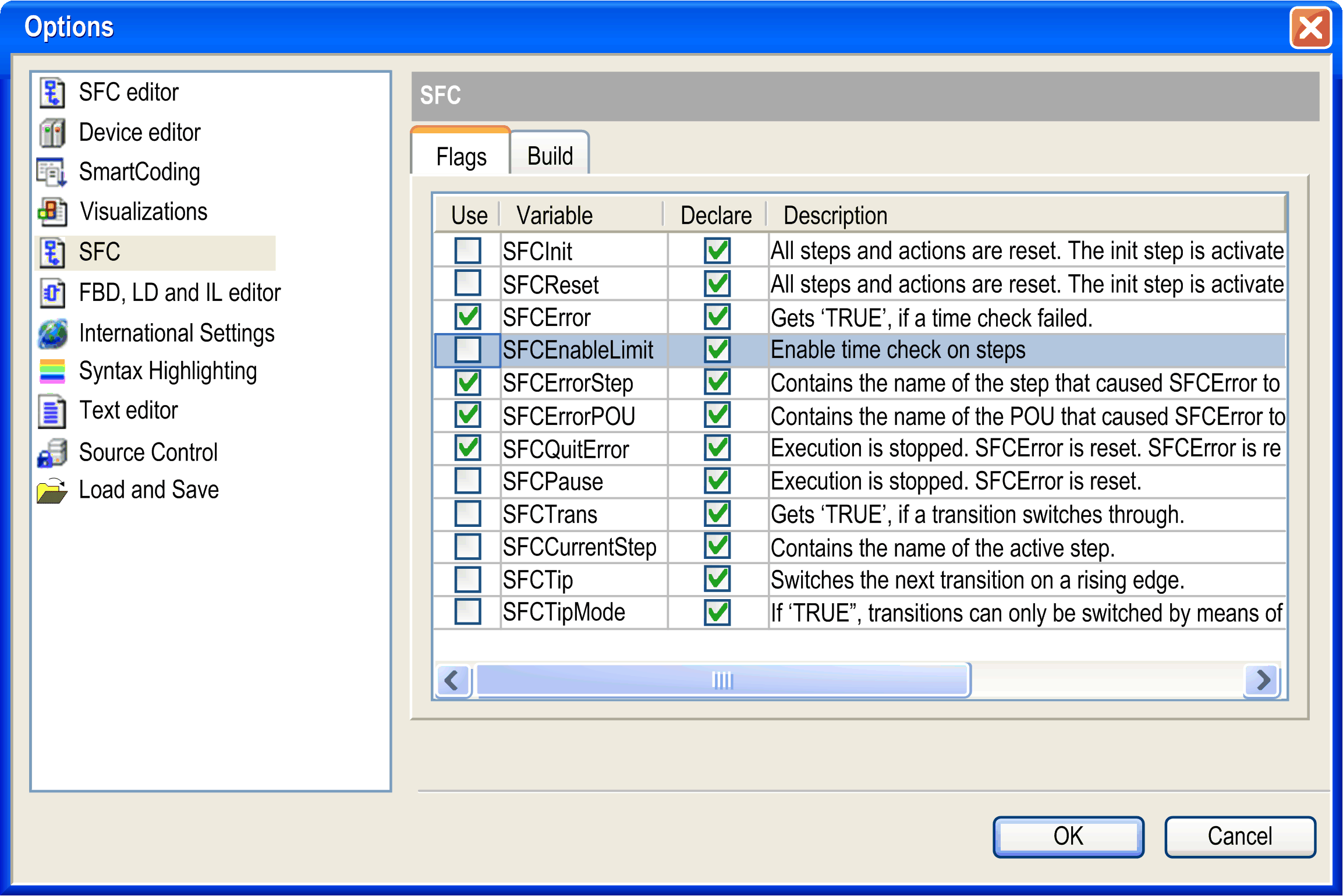Click the Source Control icon
1343x896 pixels.
[52, 452]
